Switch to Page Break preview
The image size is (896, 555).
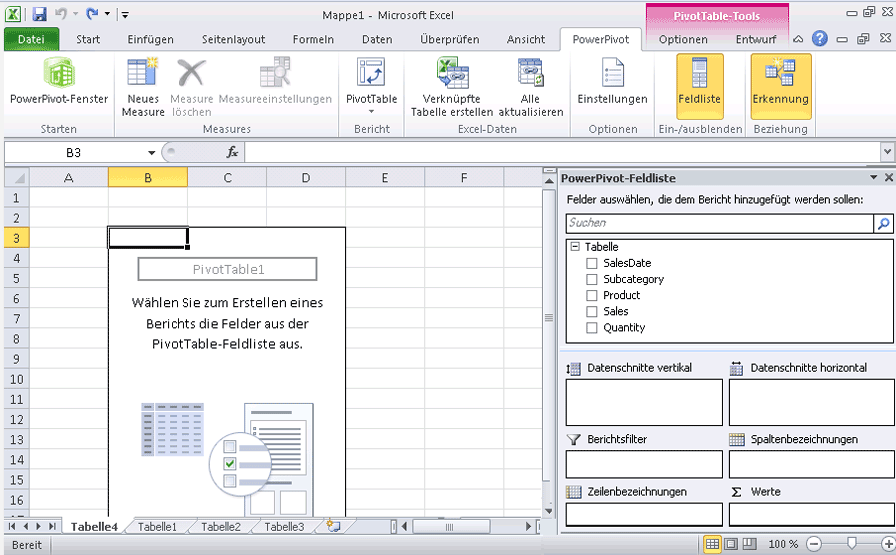tap(749, 544)
